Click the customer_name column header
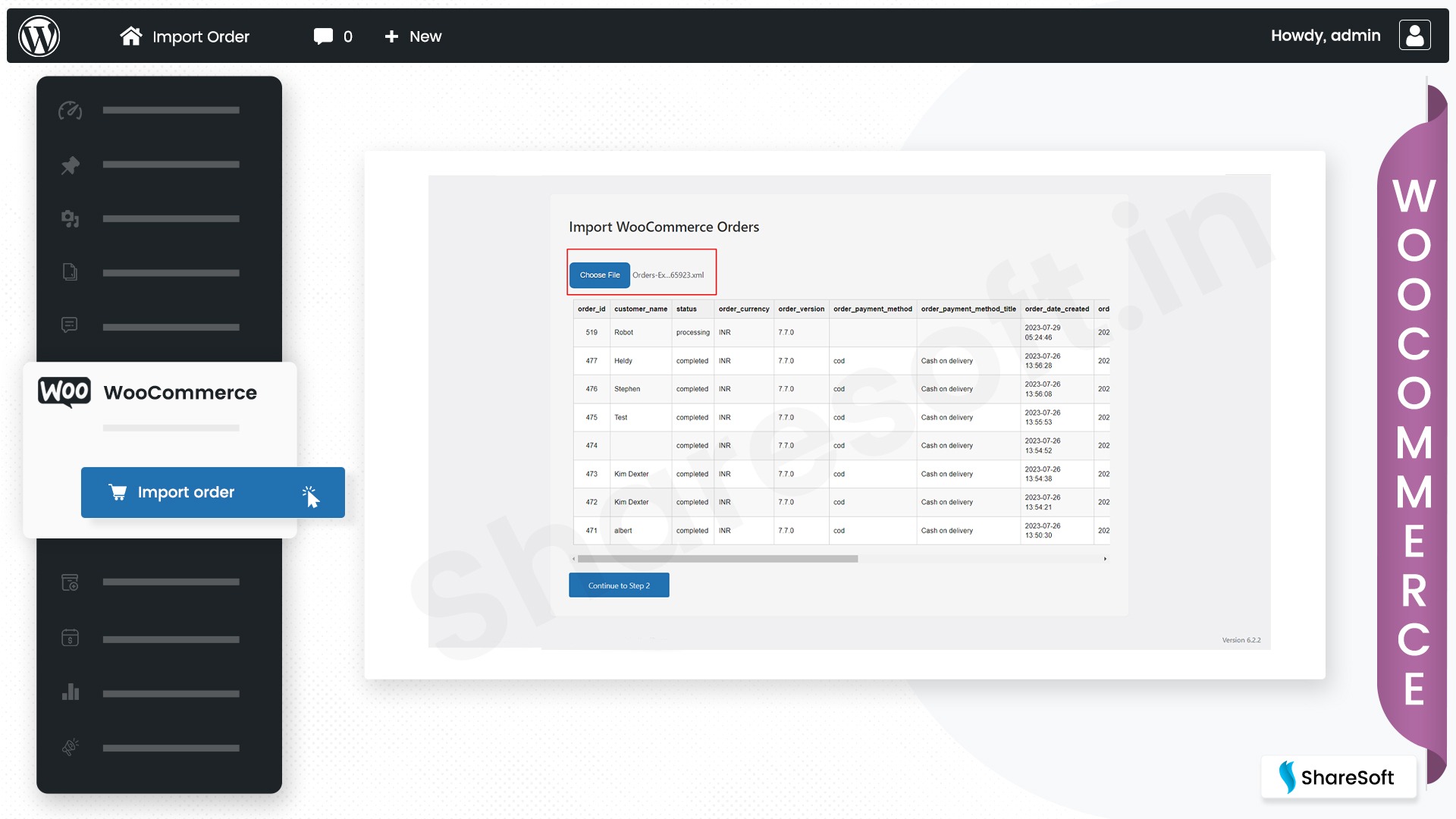The height and width of the screenshot is (819, 1456). pyautogui.click(x=641, y=309)
